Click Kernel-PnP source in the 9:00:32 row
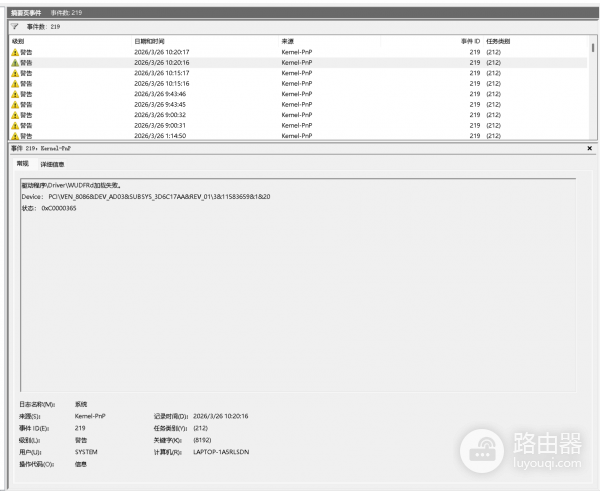 pos(297,115)
